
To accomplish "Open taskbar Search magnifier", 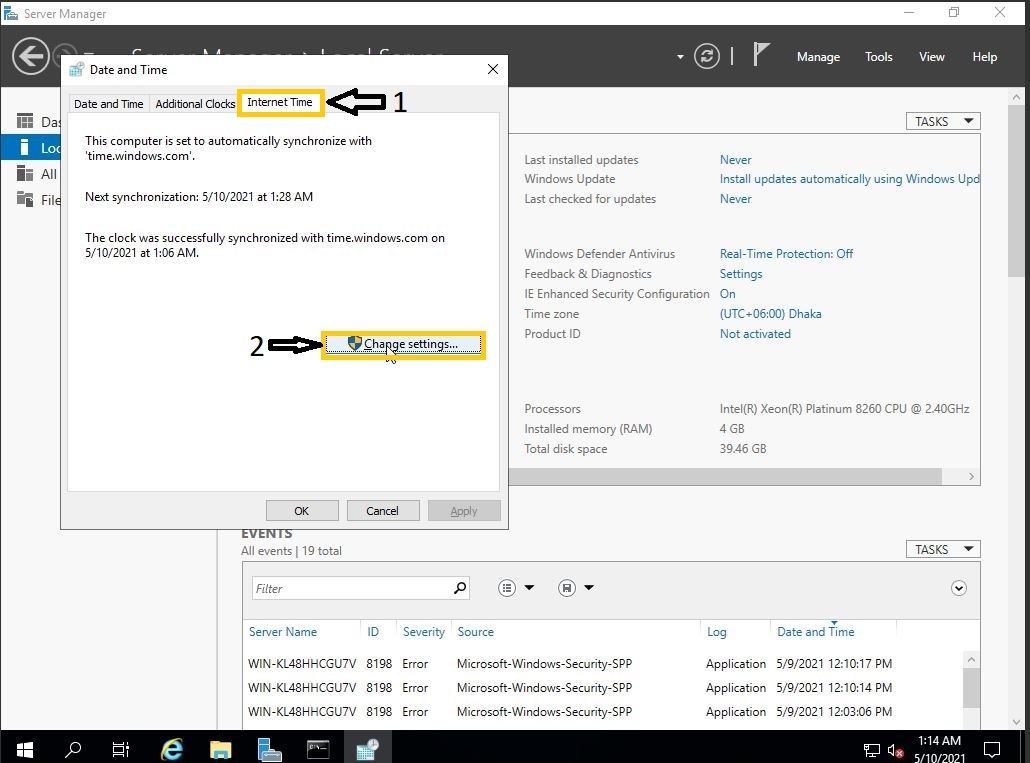I will (x=73, y=749).
